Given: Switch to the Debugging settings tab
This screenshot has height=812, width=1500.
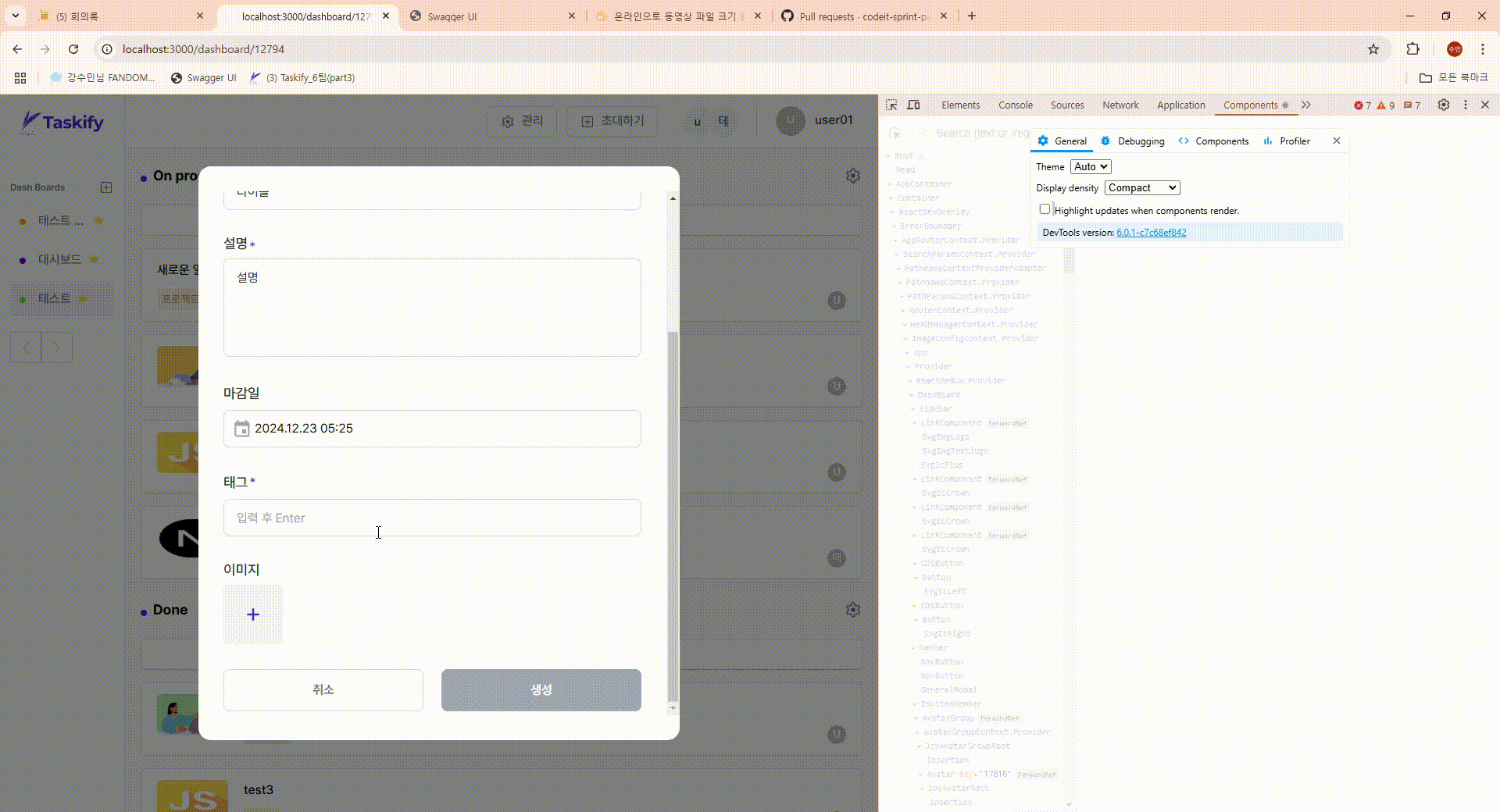Looking at the screenshot, I should click(1132, 141).
